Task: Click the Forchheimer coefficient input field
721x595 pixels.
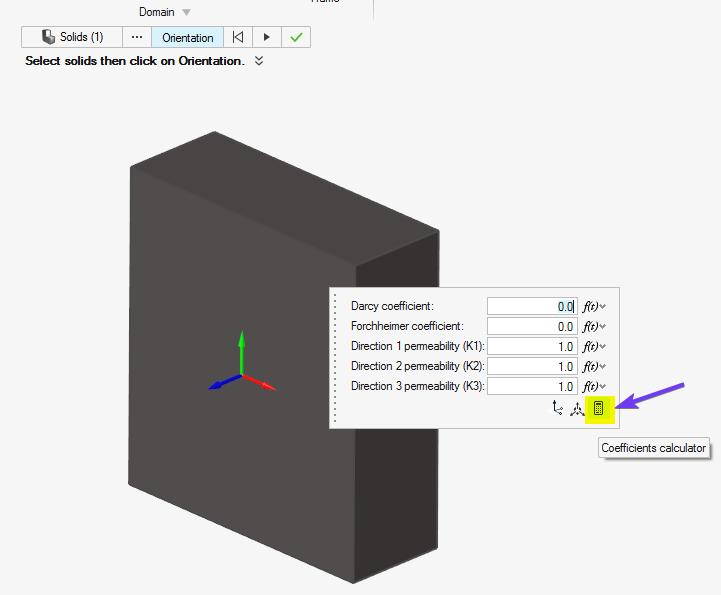Action: pyautogui.click(x=532, y=326)
